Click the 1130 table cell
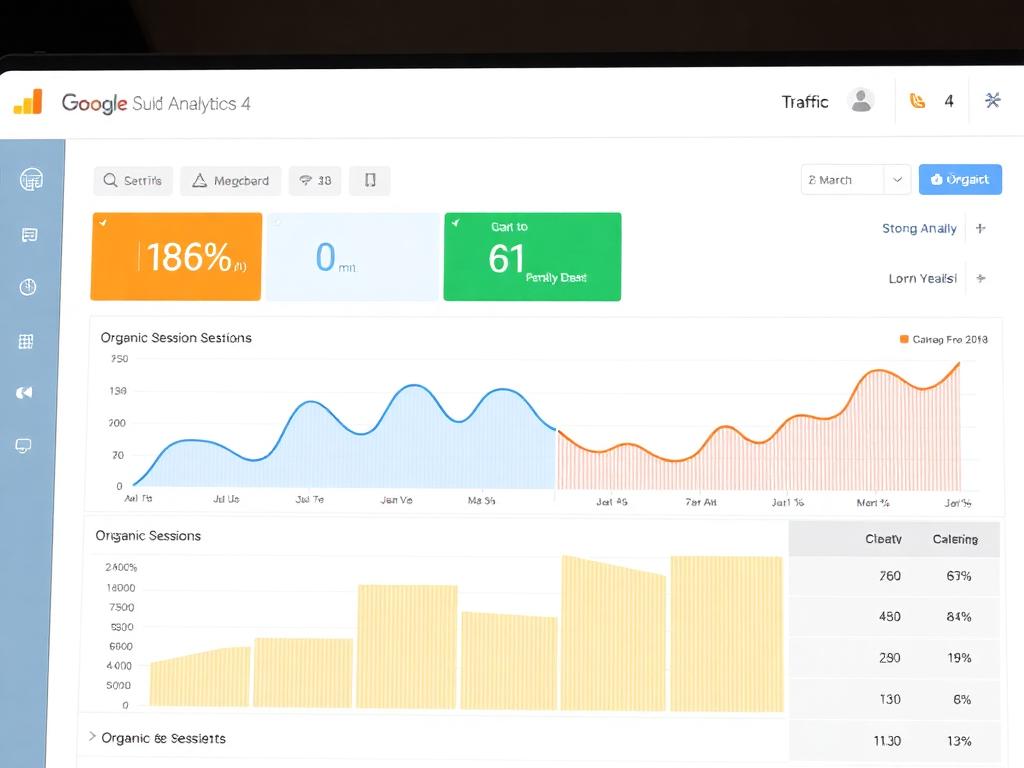 tap(887, 741)
